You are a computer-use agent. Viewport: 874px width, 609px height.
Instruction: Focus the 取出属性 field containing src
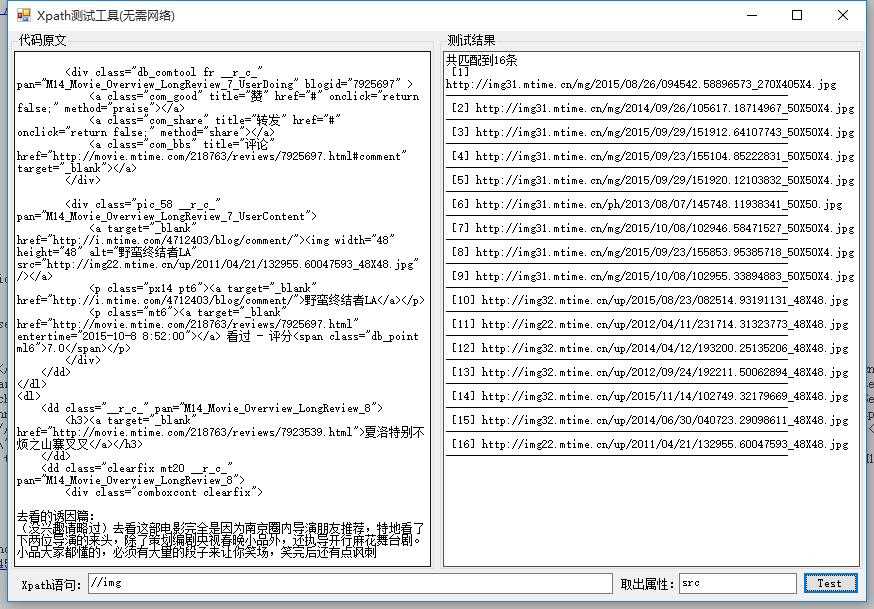pyautogui.click(x=737, y=583)
